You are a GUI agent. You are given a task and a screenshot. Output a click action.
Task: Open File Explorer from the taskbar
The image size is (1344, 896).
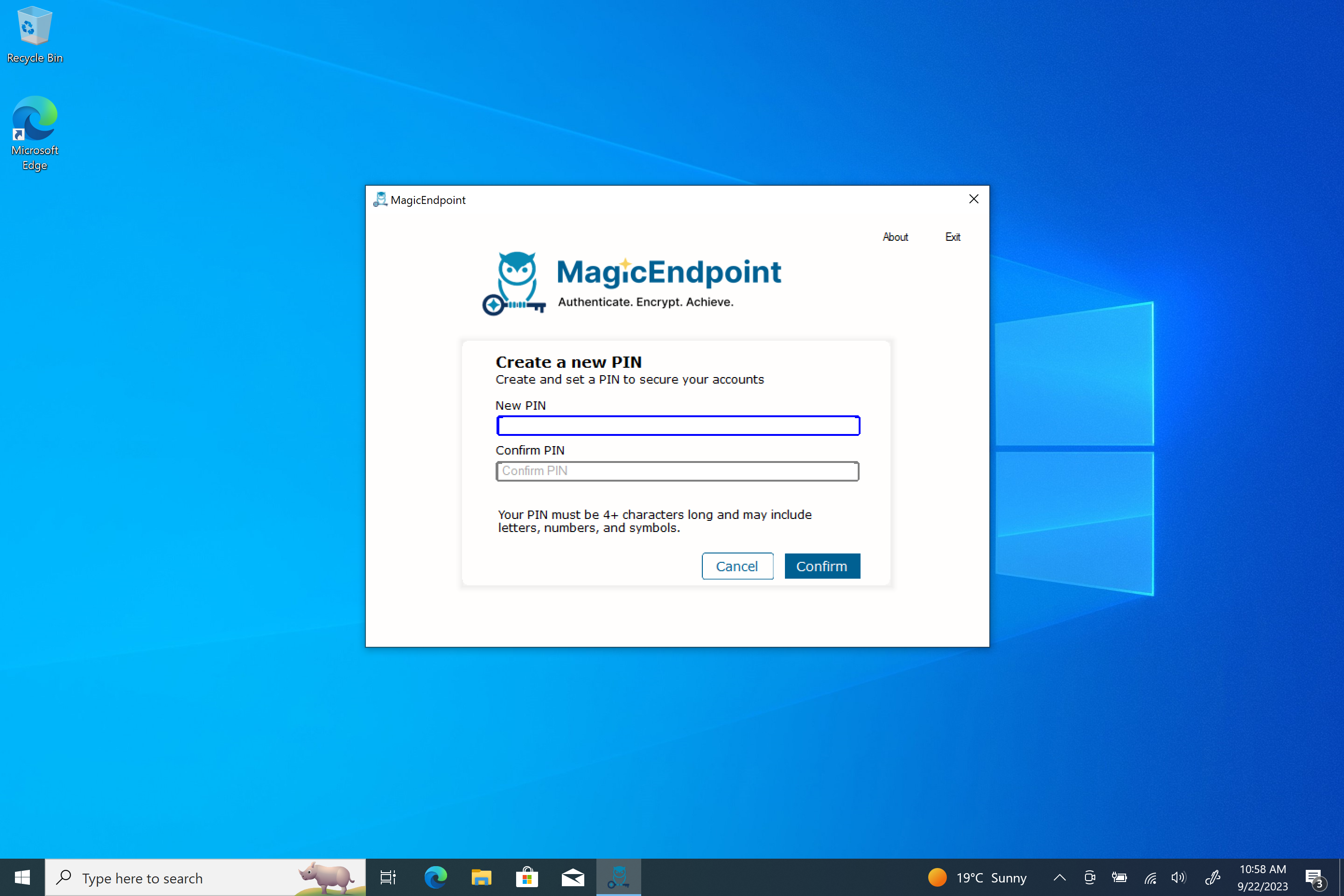481,877
